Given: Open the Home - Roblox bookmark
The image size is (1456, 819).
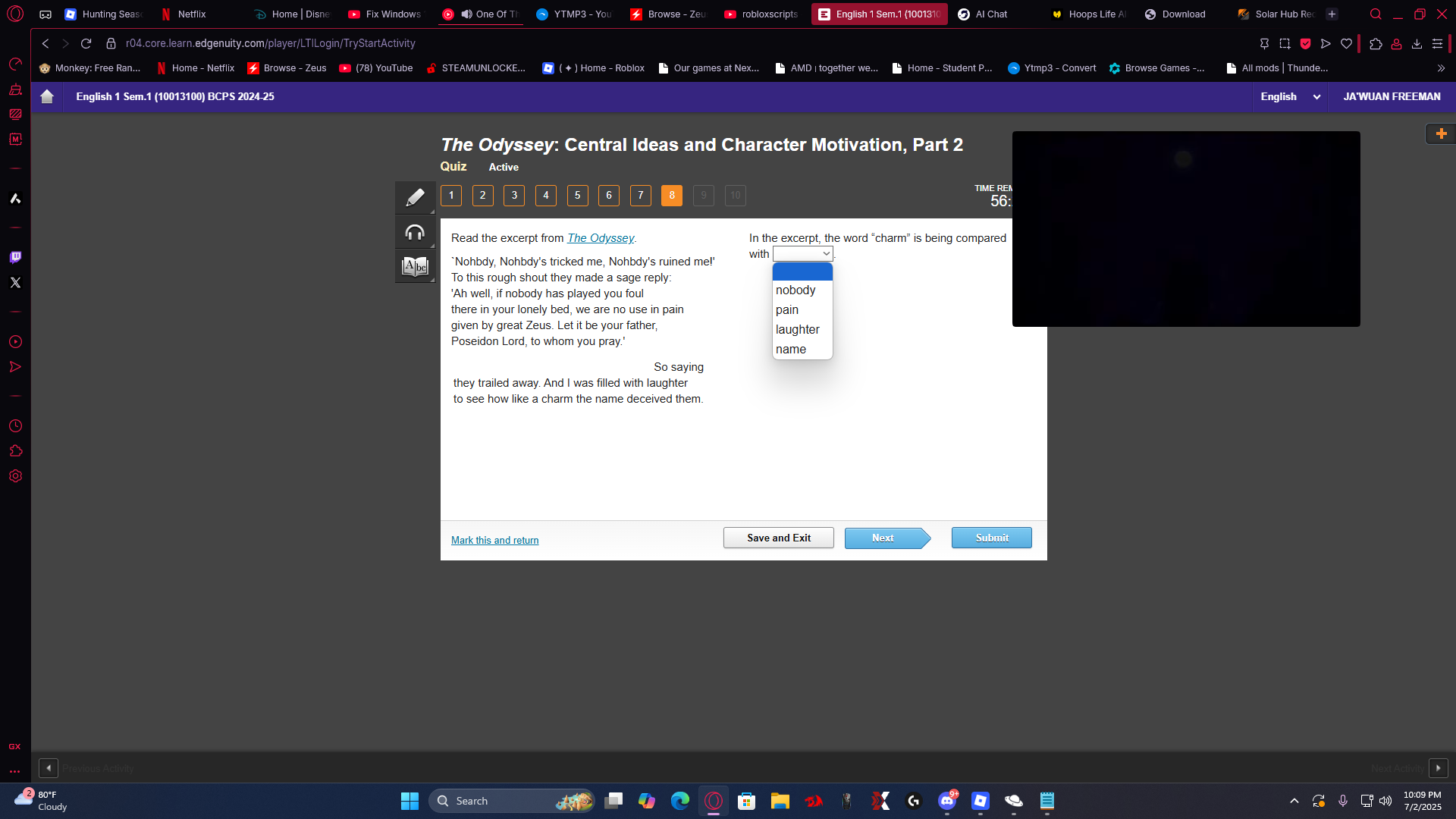Looking at the screenshot, I should [x=594, y=68].
